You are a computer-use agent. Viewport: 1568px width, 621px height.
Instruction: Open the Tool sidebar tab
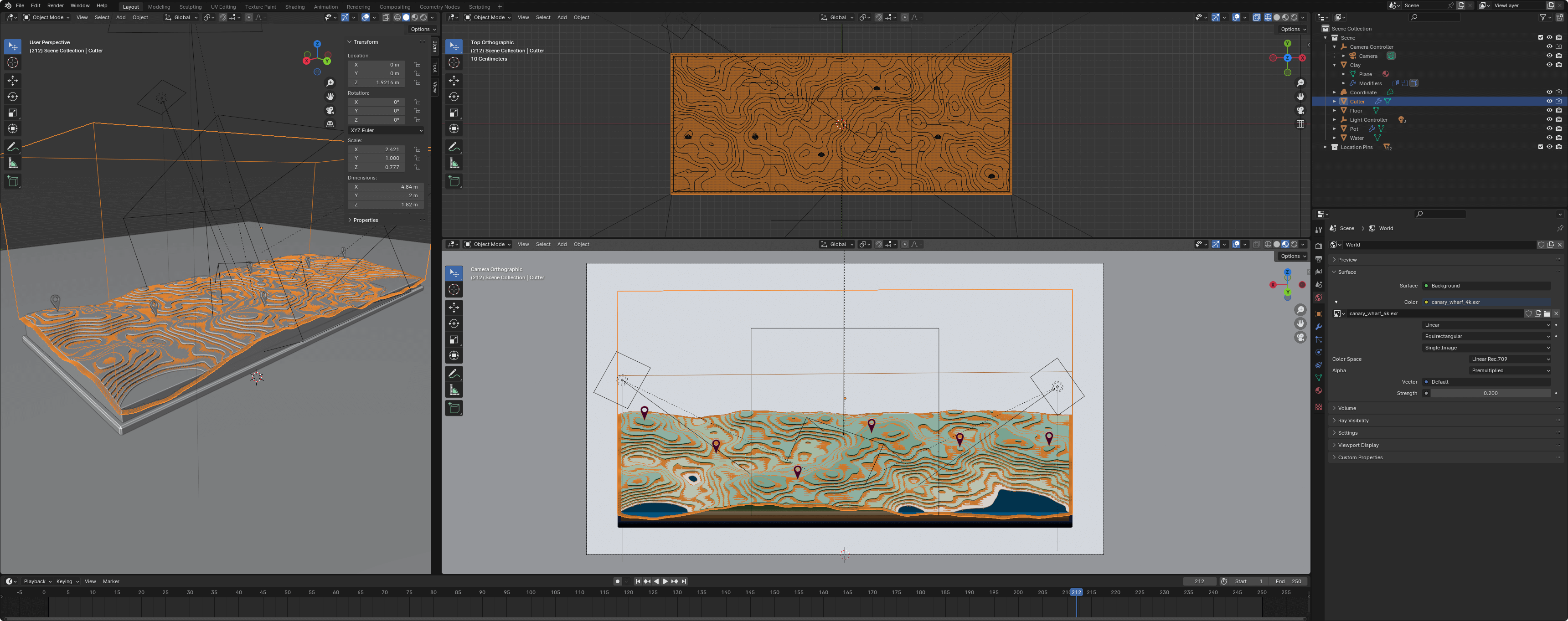pos(434,67)
